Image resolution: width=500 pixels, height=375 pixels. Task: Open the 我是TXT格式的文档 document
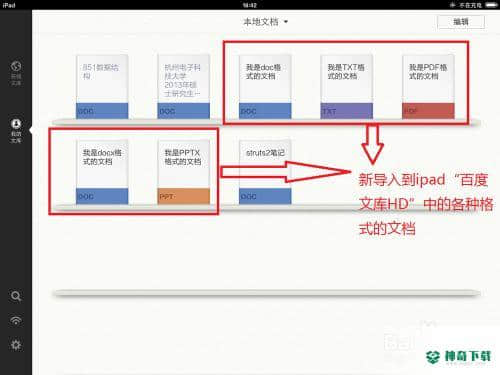(346, 87)
